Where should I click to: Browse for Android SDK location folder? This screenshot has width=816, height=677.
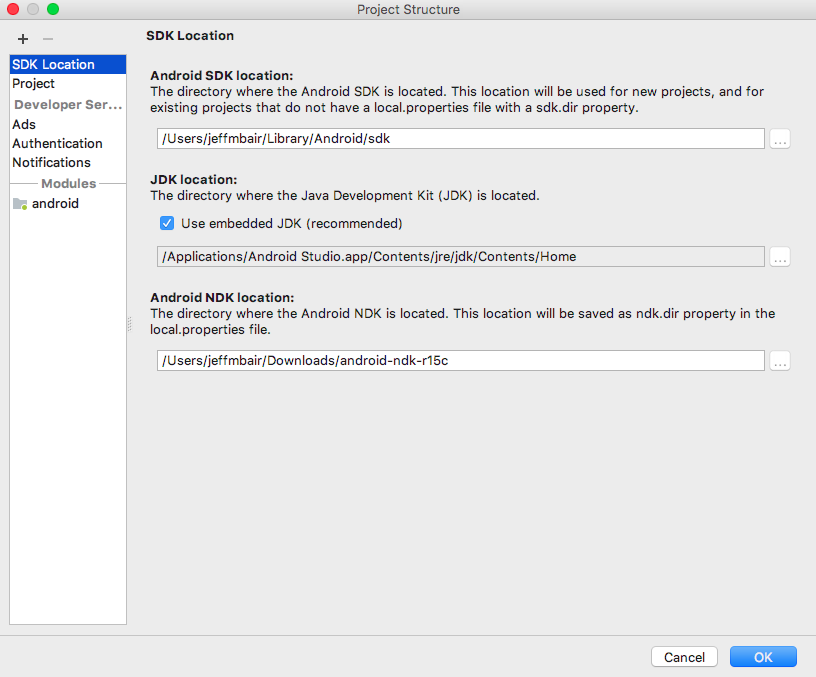[x=780, y=139]
